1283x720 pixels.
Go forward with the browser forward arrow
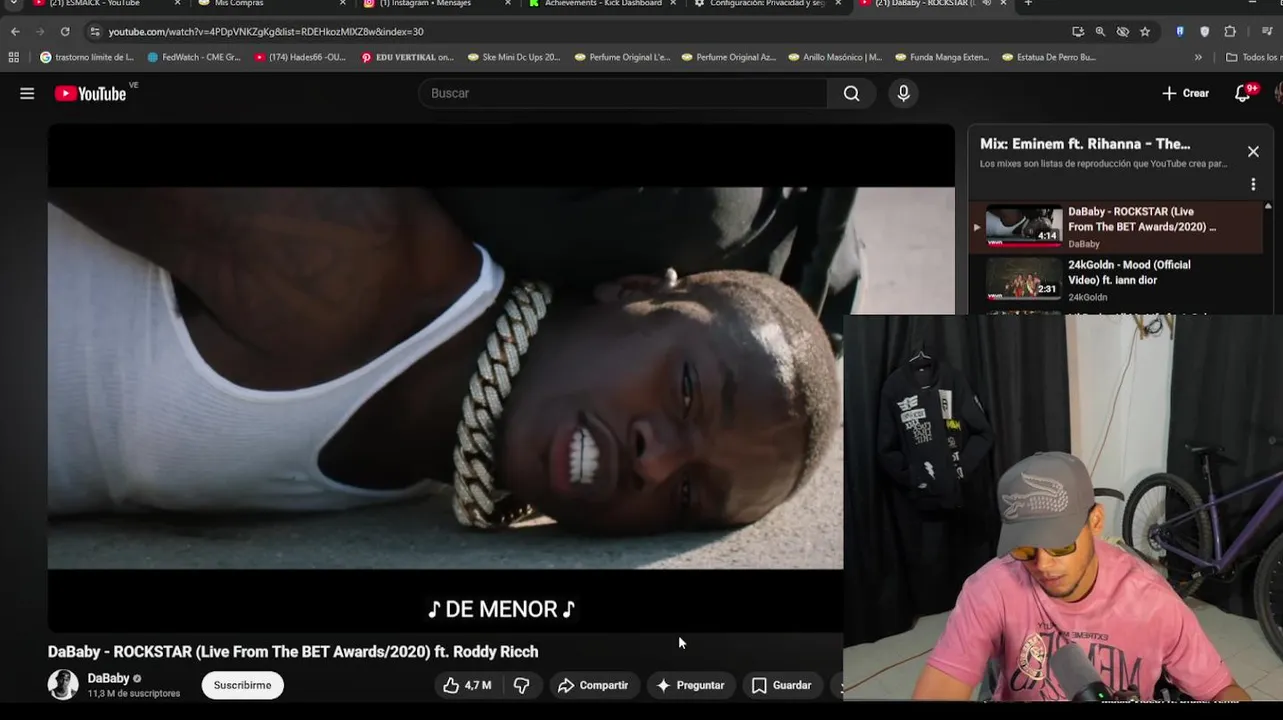point(40,31)
